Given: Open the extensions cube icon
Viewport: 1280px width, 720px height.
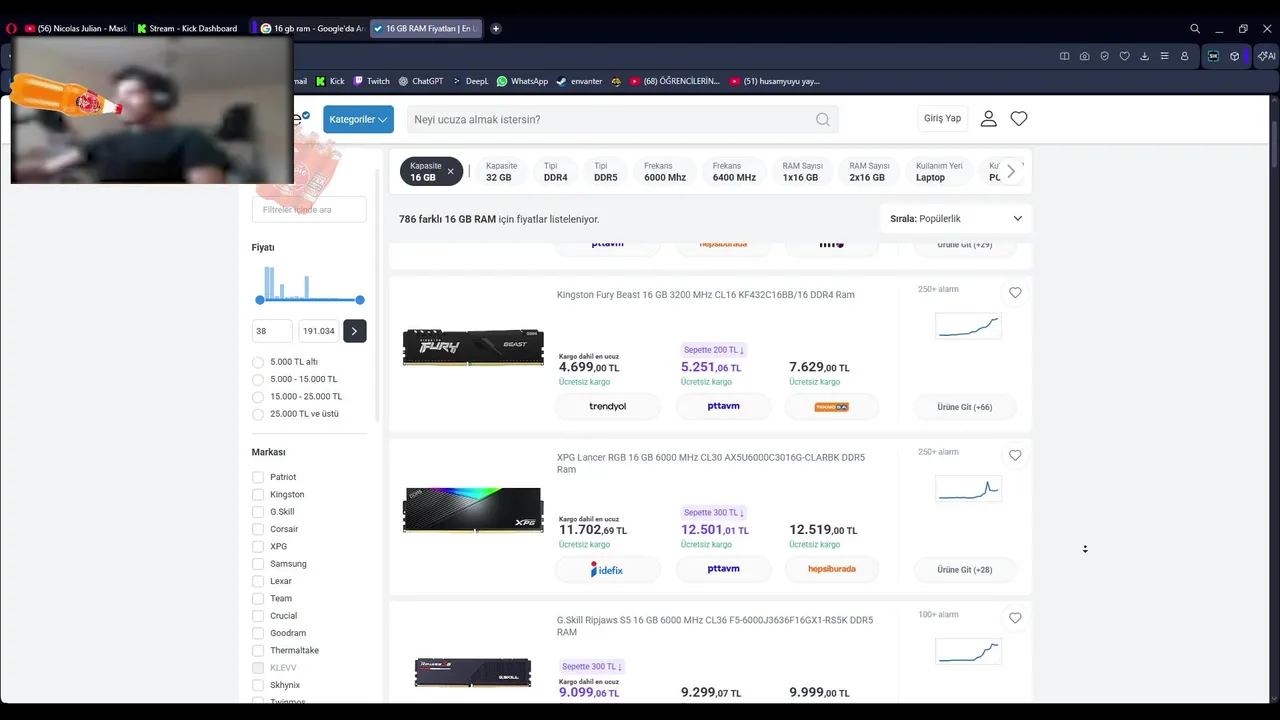Looking at the screenshot, I should [1235, 56].
